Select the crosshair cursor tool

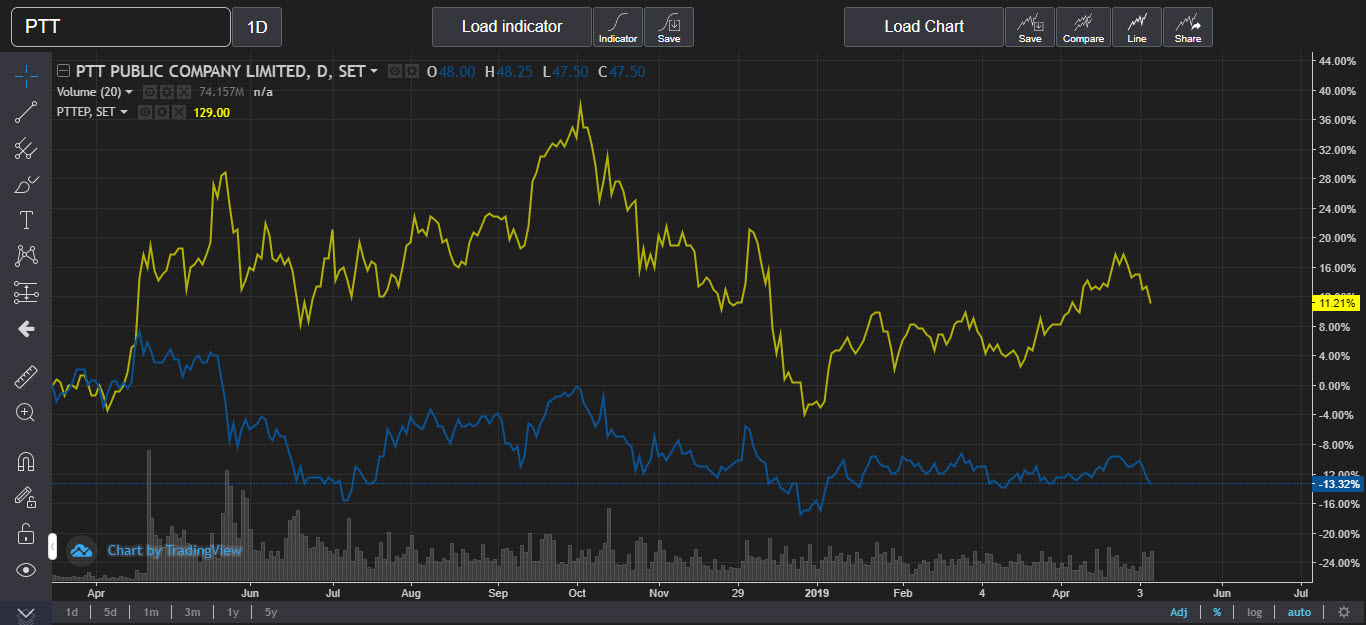pos(26,74)
